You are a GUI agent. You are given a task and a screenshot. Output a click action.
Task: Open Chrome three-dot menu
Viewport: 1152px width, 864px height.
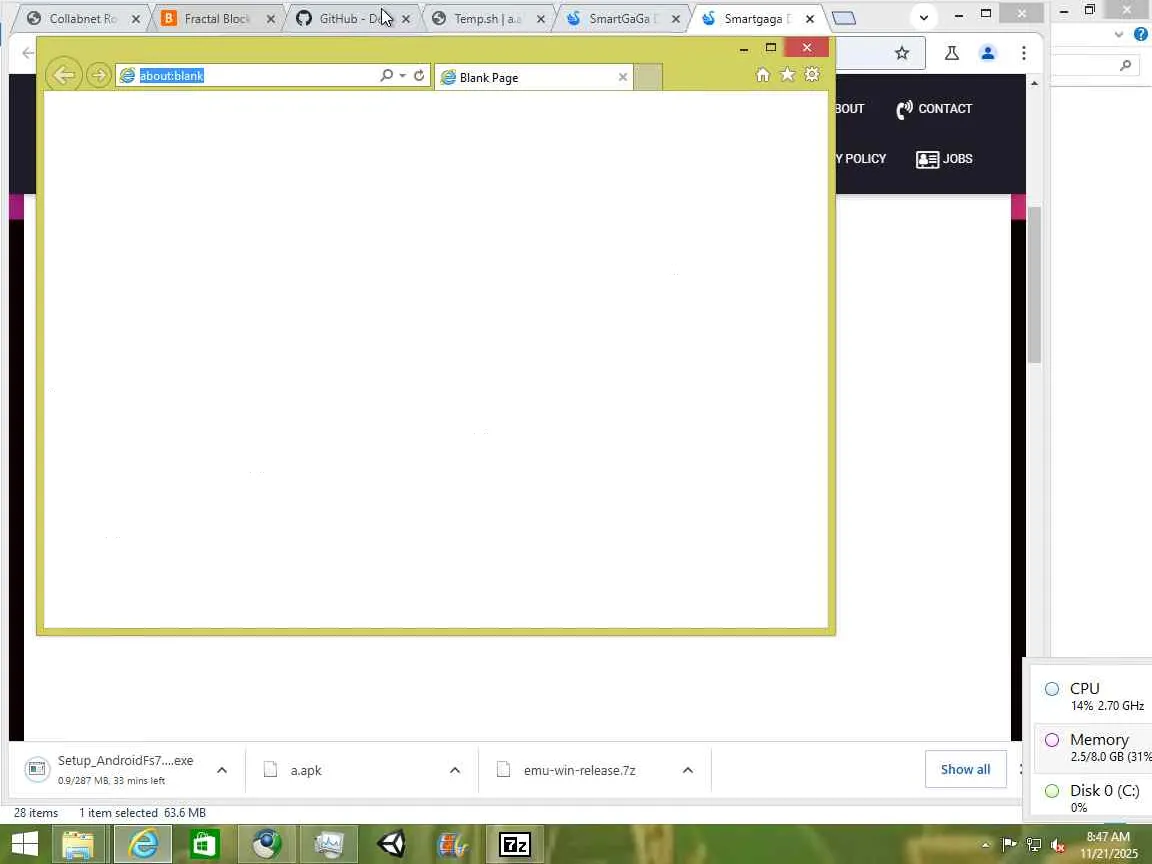tap(1023, 53)
